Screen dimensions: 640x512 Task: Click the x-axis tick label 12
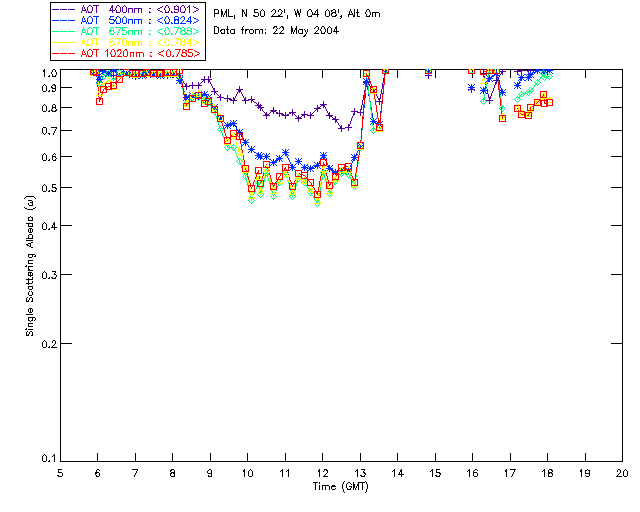(322, 473)
